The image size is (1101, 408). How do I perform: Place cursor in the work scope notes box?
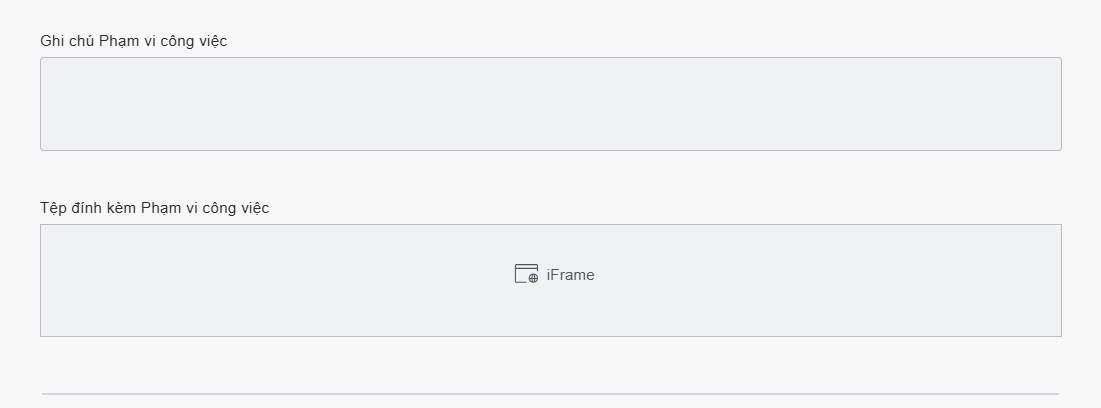coord(550,104)
